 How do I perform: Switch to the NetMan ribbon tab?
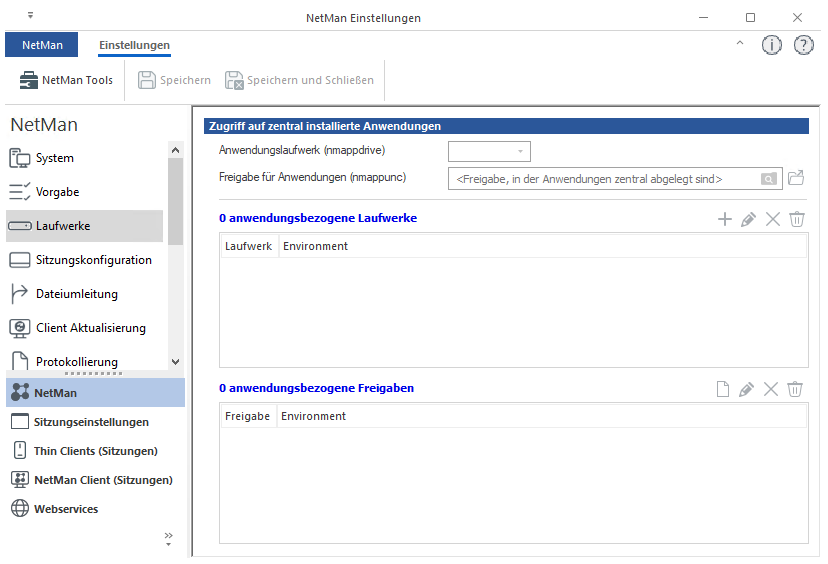(41, 45)
